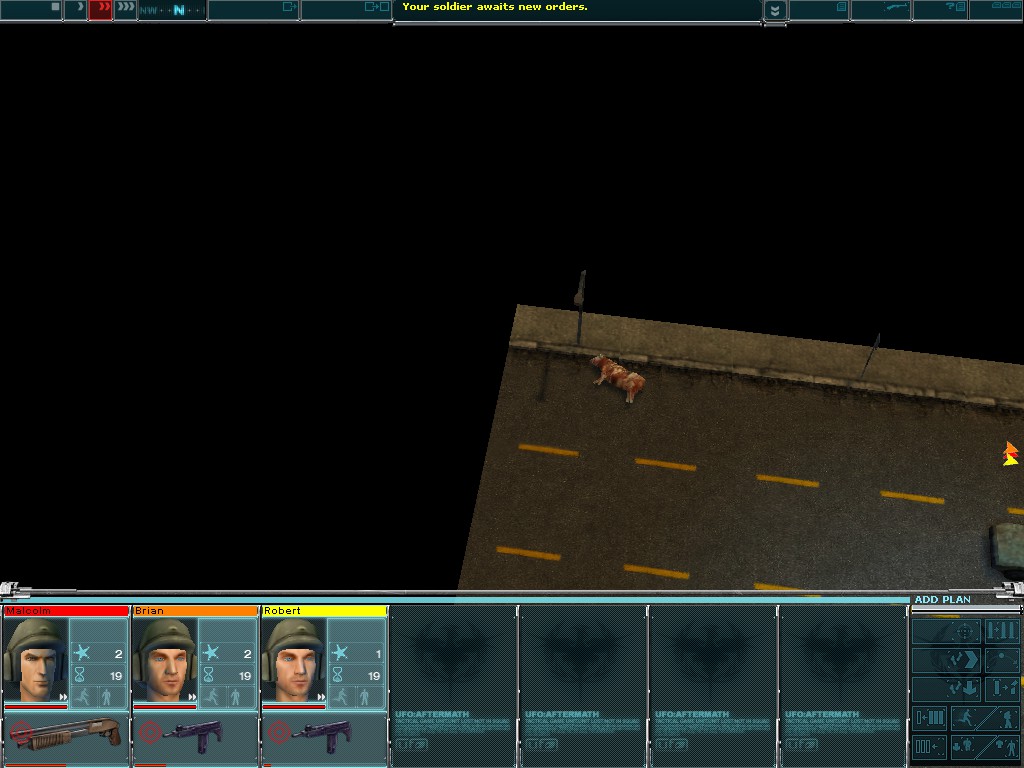Click the compass N heading indicator
Image resolution: width=1024 pixels, height=768 pixels.
click(x=178, y=10)
